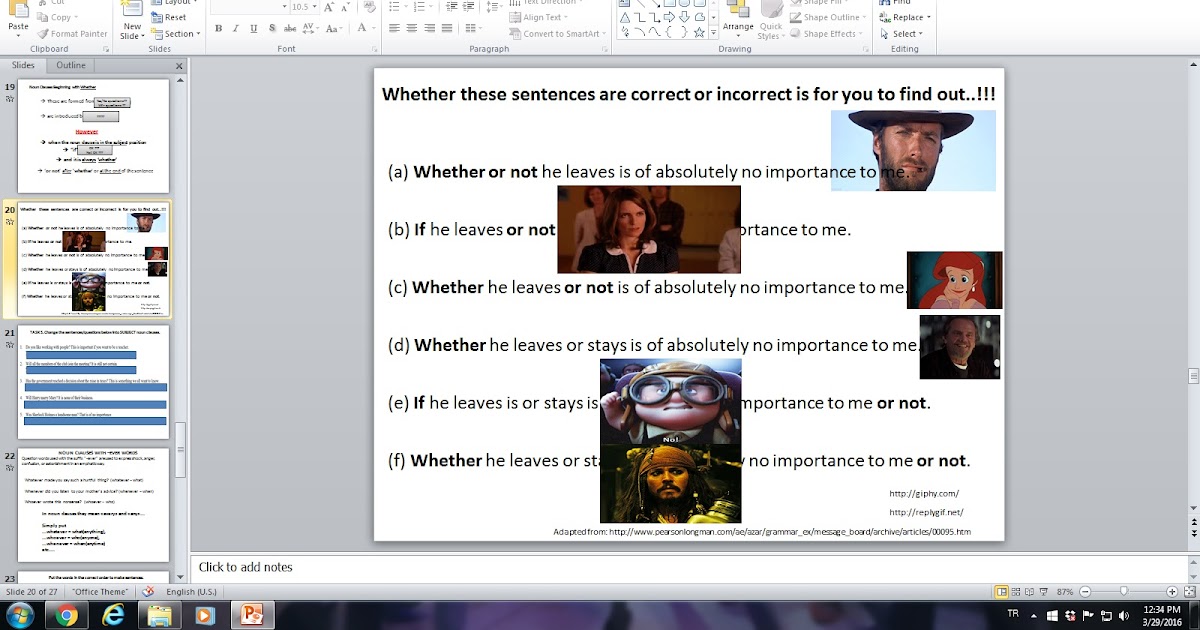Image resolution: width=1200 pixels, height=630 pixels.
Task: Align text left
Action: 395,29
